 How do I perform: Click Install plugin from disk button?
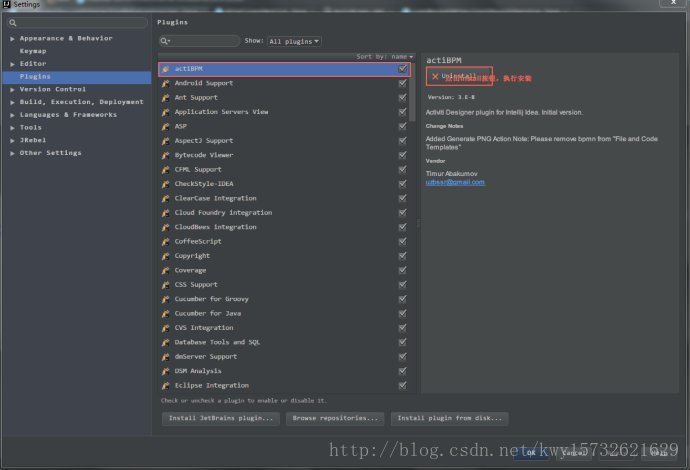(450, 419)
